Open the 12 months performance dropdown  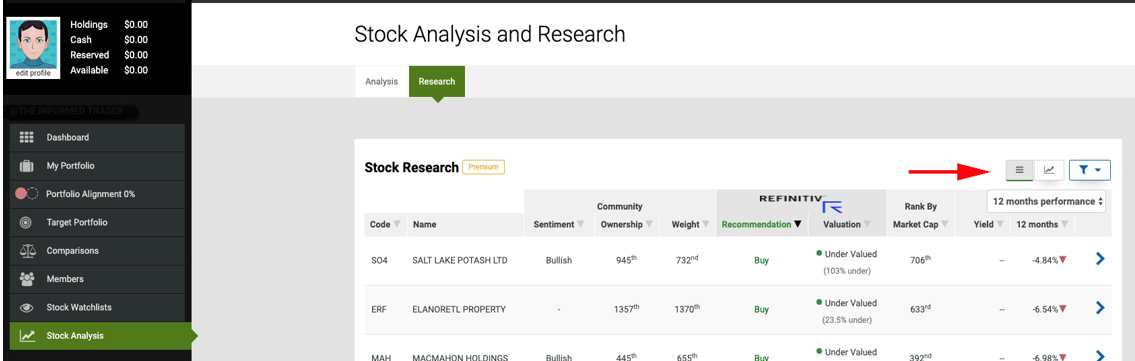point(1047,201)
